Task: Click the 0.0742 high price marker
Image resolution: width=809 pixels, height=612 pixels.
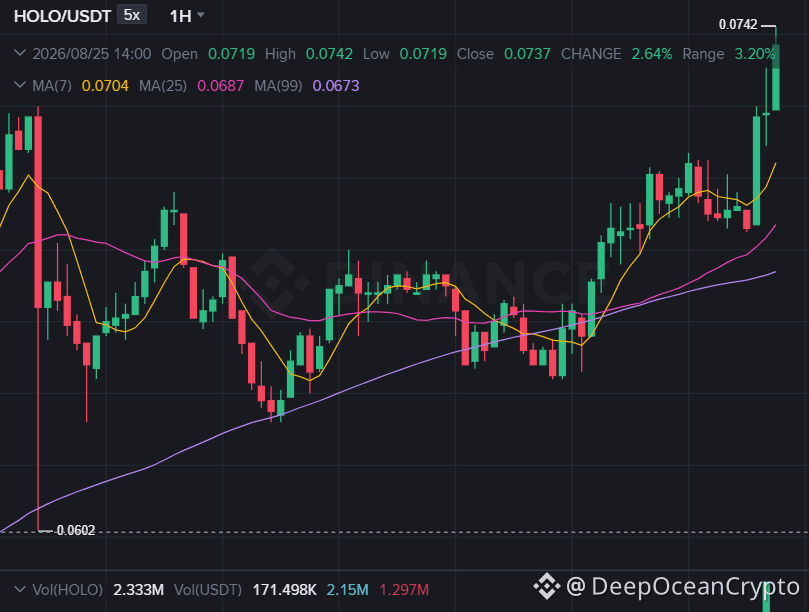Action: click(x=738, y=24)
